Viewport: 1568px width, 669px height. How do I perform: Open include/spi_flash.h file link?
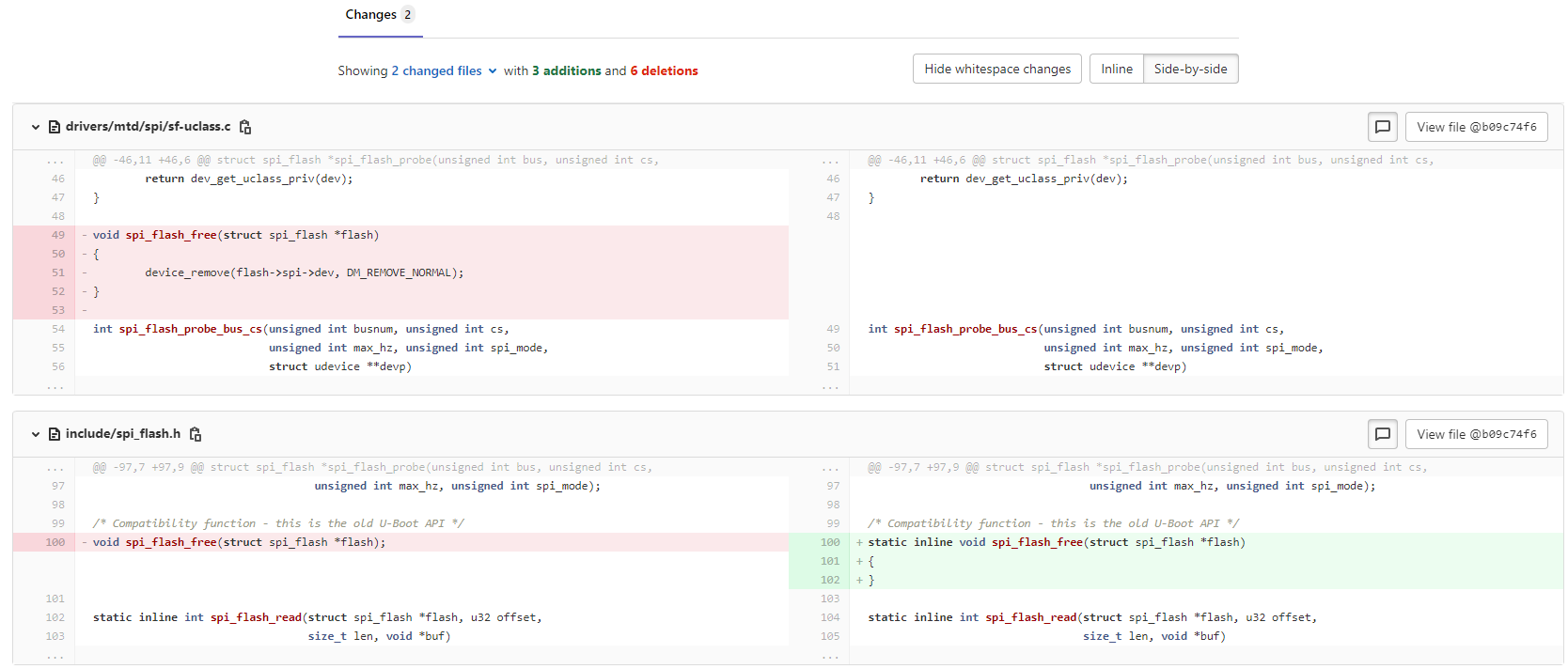pyautogui.click(x=122, y=434)
